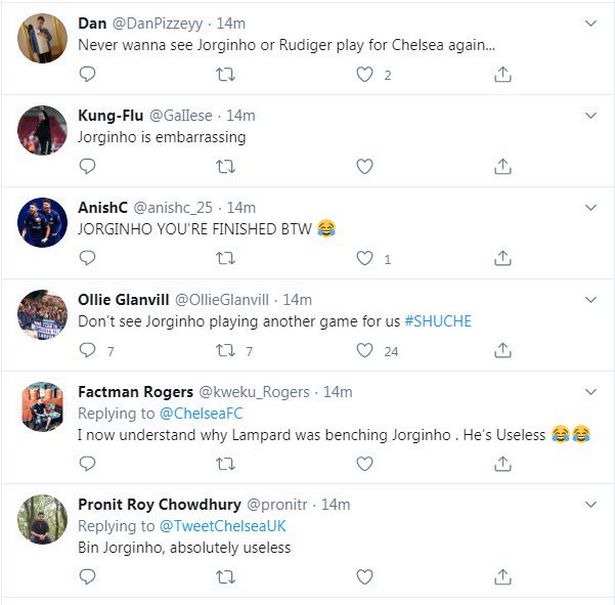Like AnishC's FINISHED tweet

point(365,258)
